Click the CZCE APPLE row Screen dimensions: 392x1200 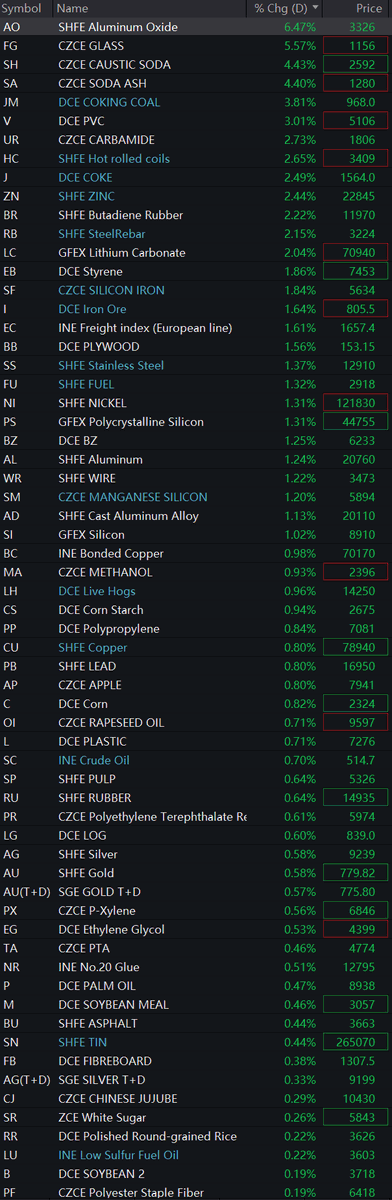coord(196,684)
